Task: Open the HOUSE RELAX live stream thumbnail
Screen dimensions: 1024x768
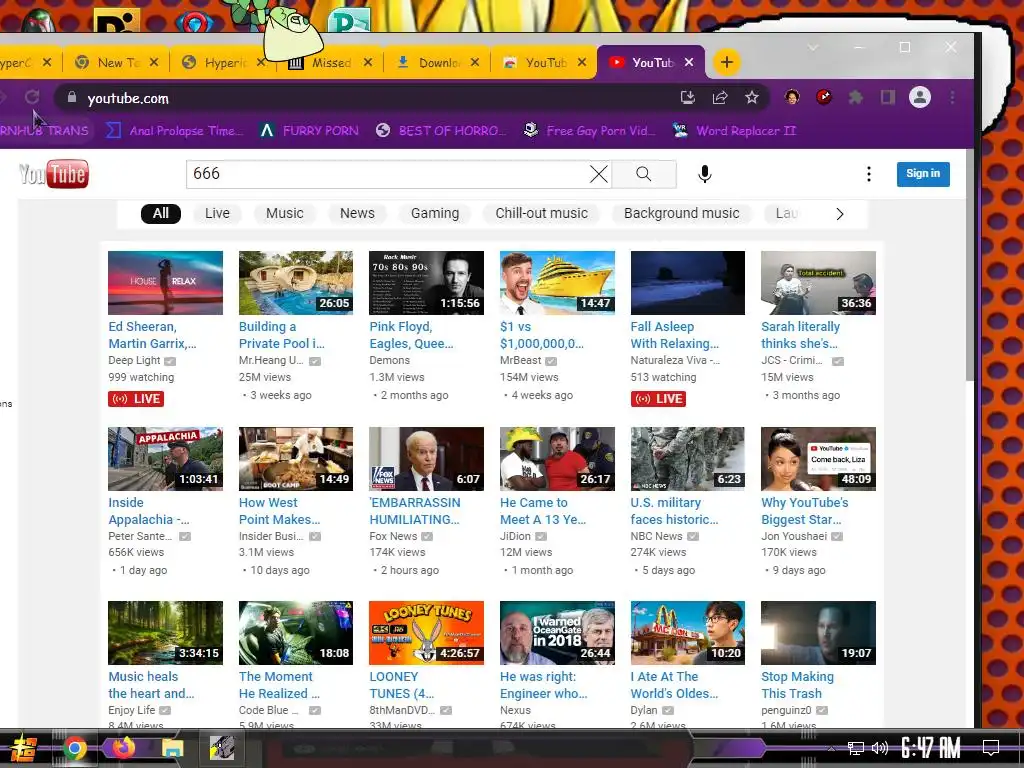Action: pyautogui.click(x=165, y=283)
